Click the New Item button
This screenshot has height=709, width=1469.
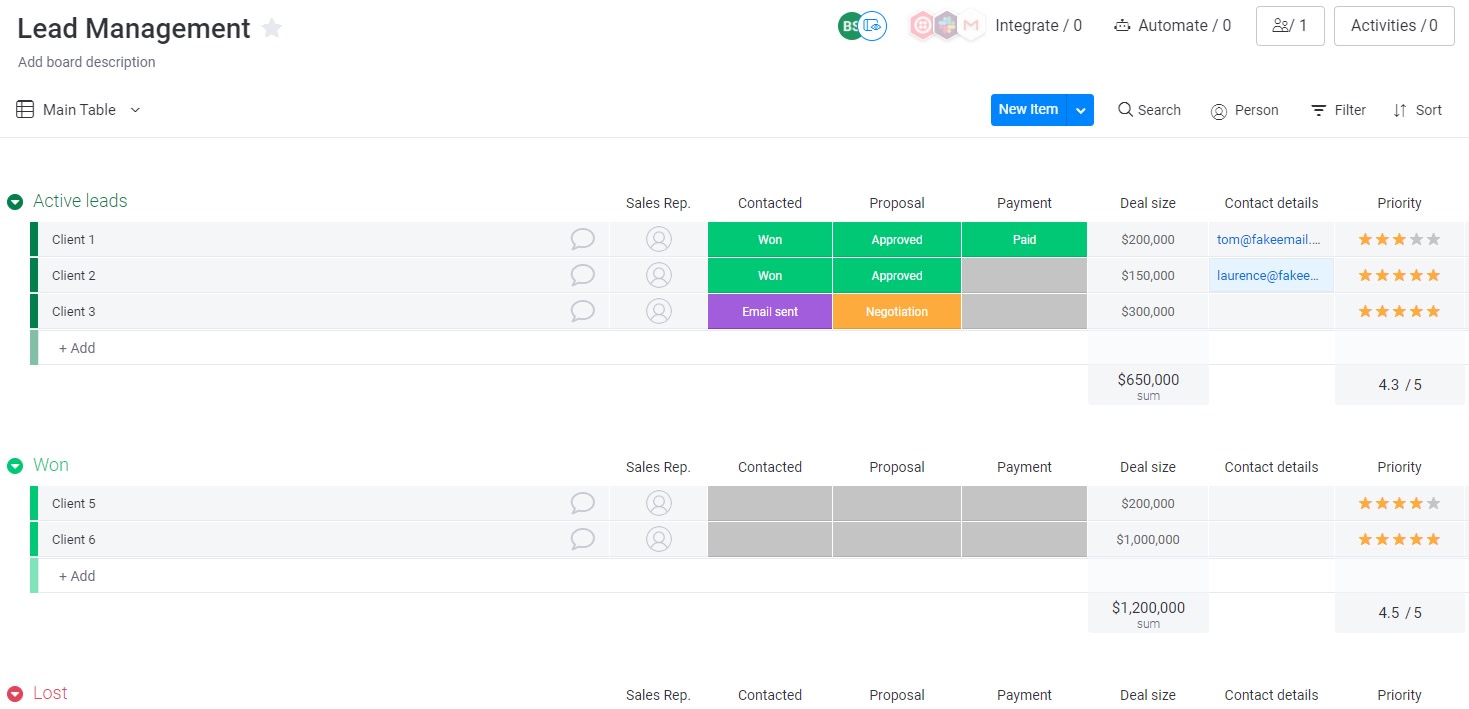coord(1028,110)
